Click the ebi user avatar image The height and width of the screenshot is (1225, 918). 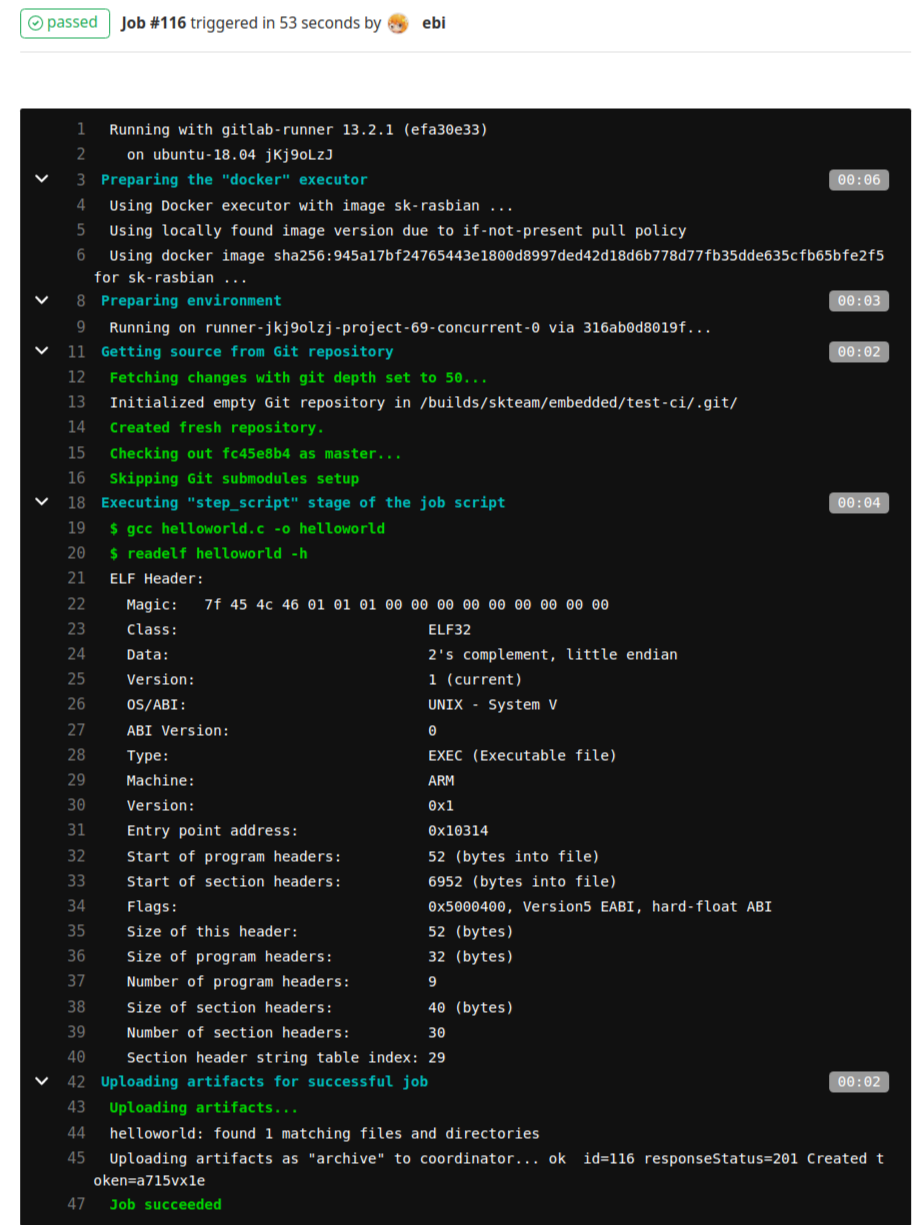[398, 23]
